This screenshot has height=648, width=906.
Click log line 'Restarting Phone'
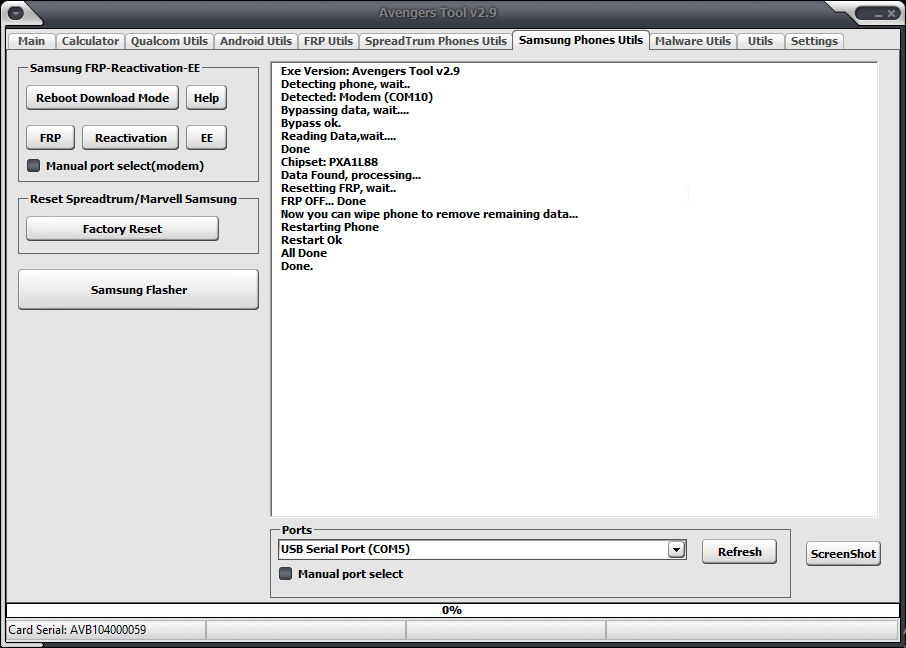click(x=330, y=227)
